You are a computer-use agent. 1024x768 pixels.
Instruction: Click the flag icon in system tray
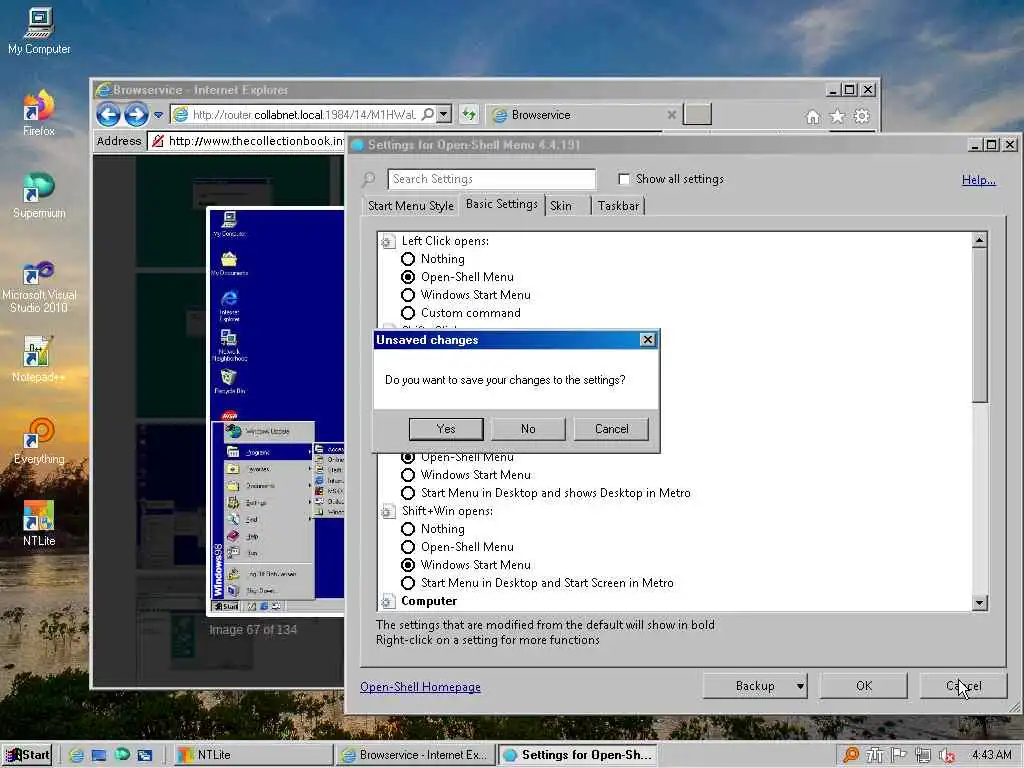(x=899, y=755)
